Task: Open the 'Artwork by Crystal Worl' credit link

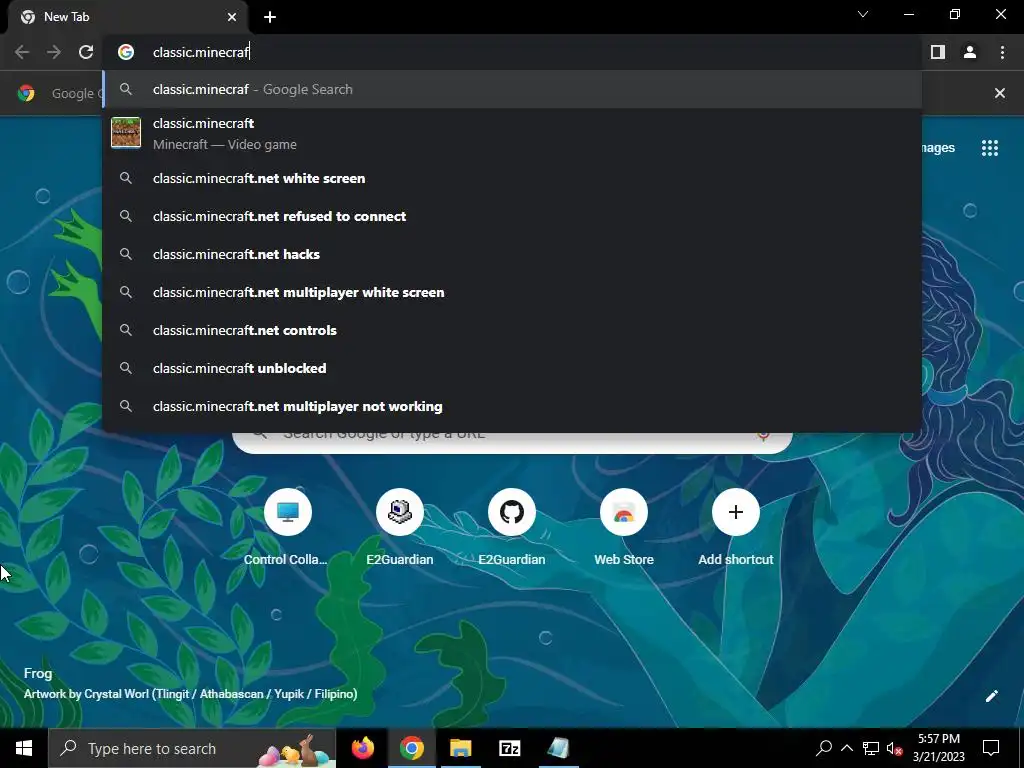Action: pyautogui.click(x=190, y=694)
